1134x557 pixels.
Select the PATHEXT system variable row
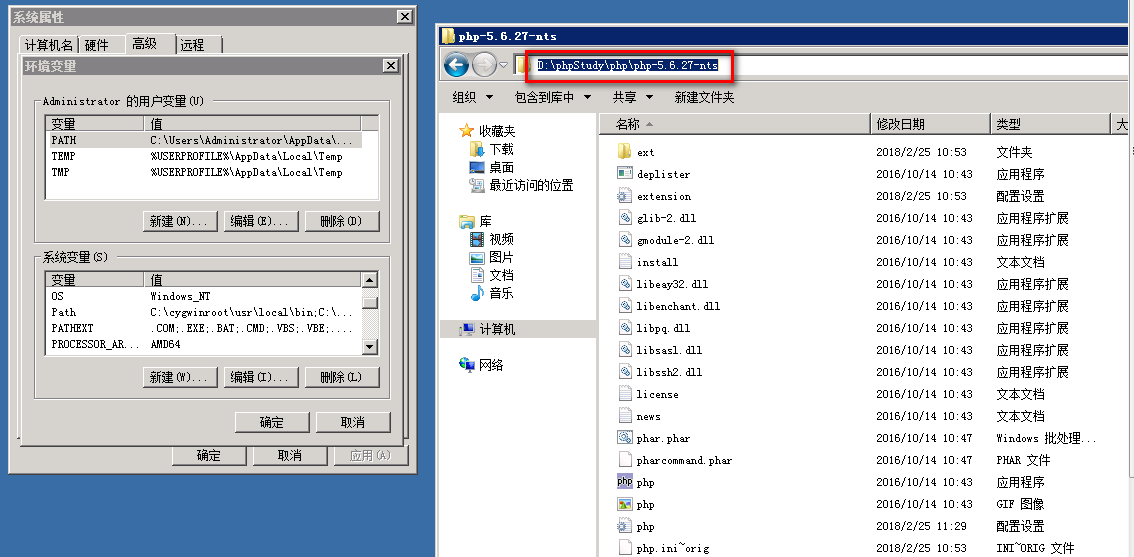pos(204,328)
